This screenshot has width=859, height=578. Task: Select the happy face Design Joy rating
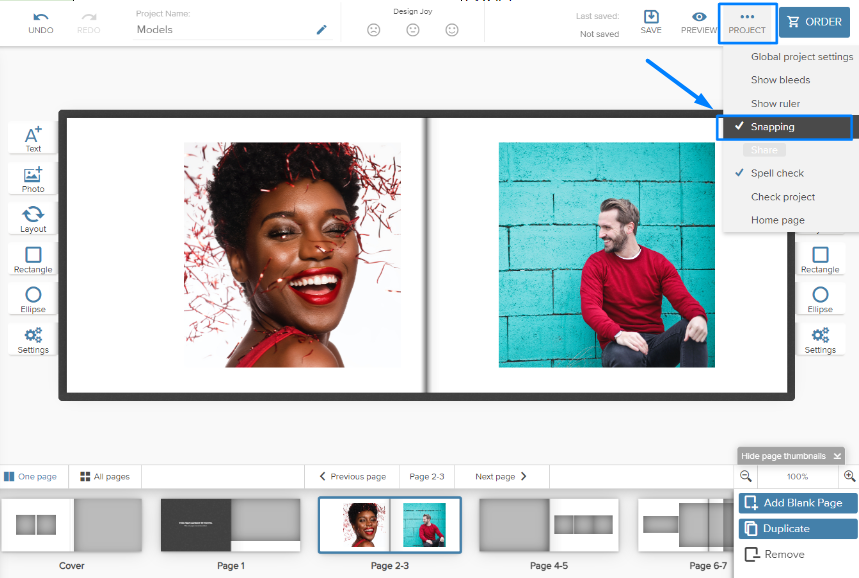coord(452,30)
